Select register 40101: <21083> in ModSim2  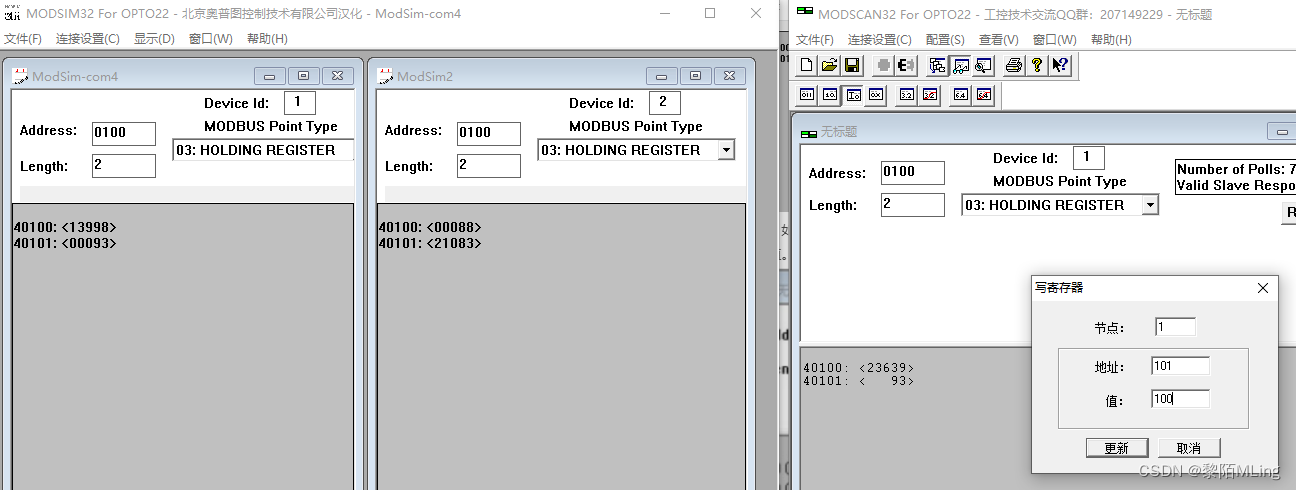click(430, 243)
